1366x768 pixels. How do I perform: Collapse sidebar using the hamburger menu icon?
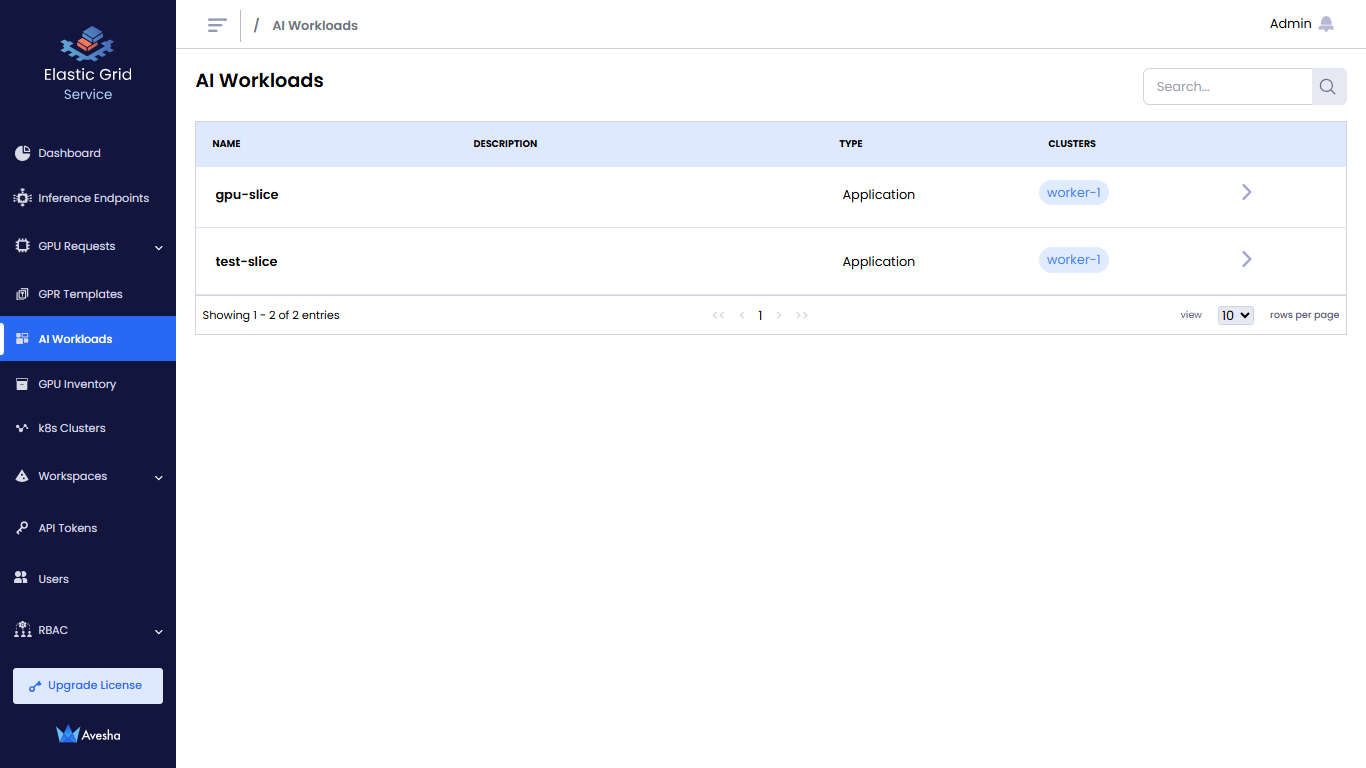tap(217, 25)
